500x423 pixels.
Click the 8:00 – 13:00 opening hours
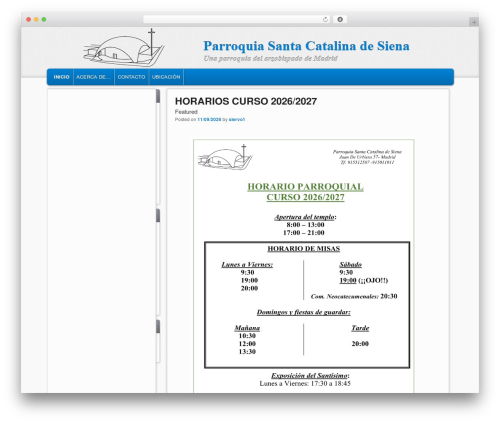pos(305,225)
